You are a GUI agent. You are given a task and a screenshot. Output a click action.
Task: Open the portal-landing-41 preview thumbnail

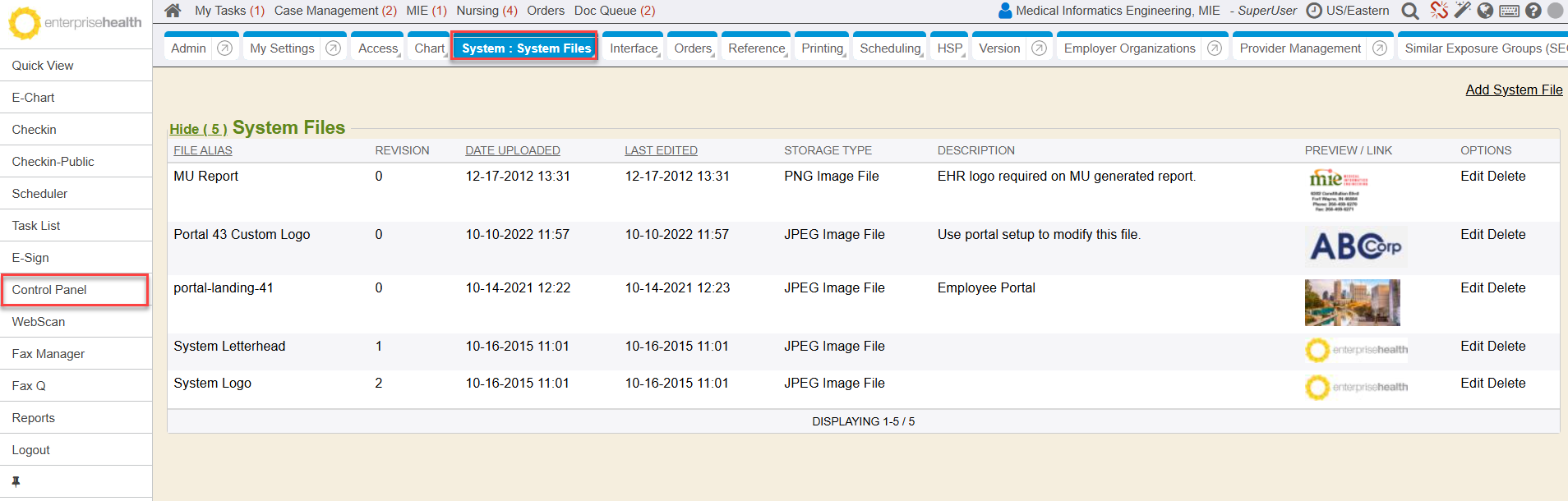[1352, 302]
